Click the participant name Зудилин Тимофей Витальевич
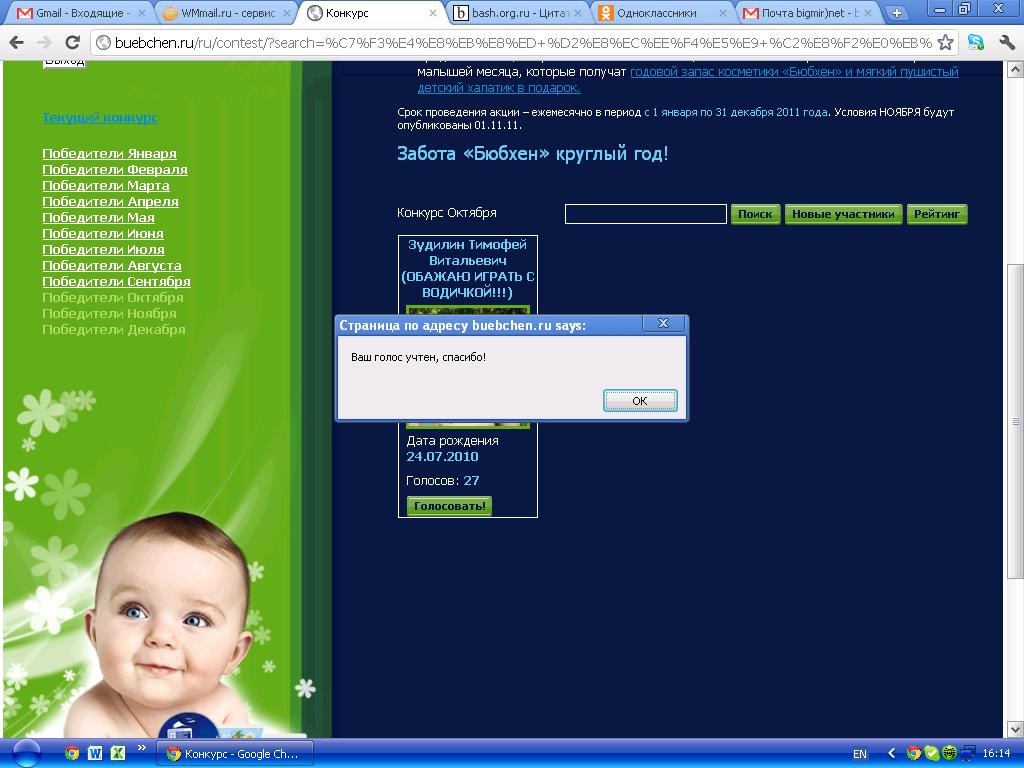The width and height of the screenshot is (1024, 768). [468, 253]
